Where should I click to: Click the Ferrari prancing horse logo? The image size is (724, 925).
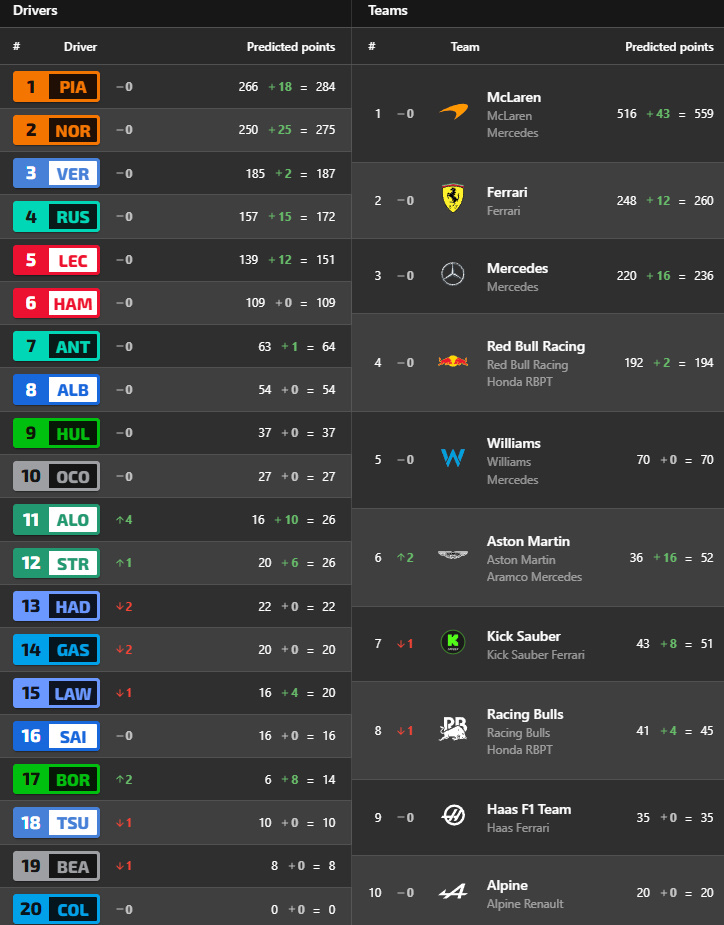tap(453, 198)
